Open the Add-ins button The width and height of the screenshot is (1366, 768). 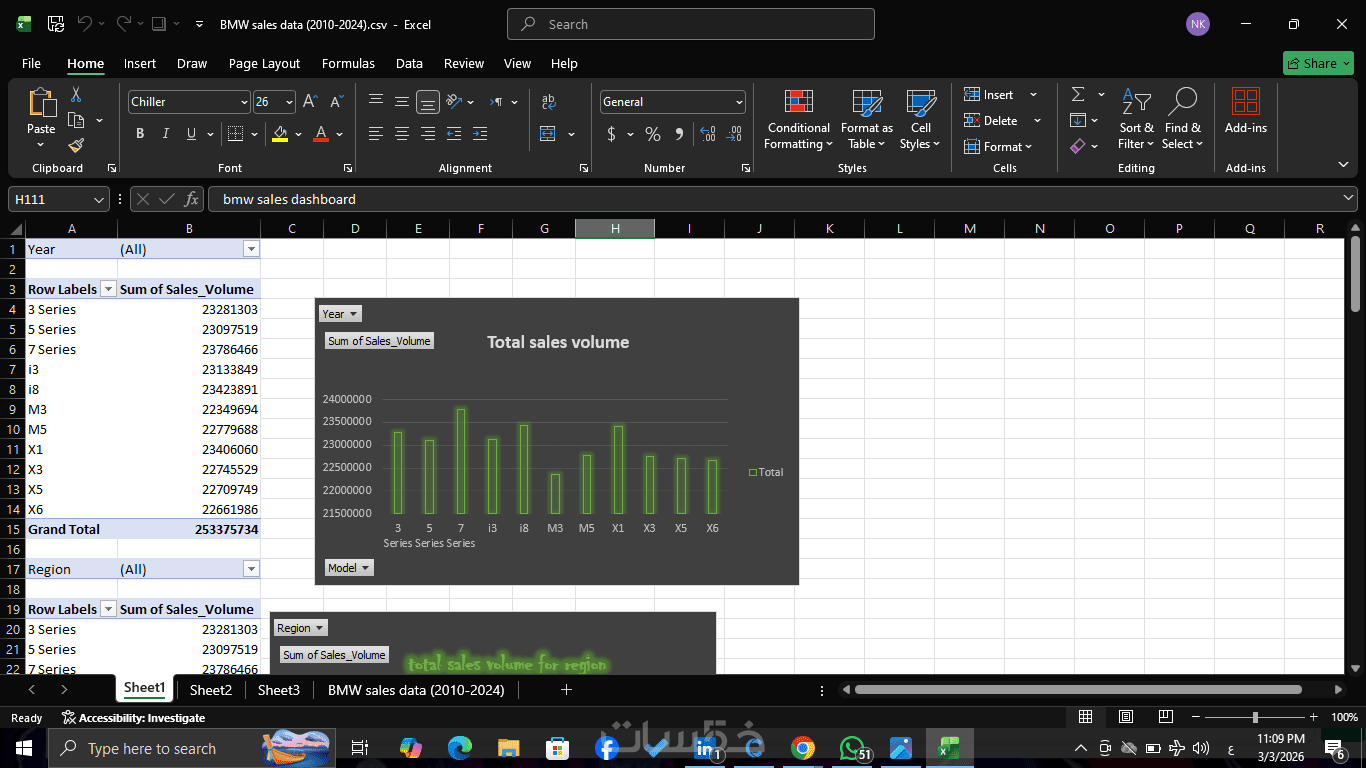coord(1246,110)
